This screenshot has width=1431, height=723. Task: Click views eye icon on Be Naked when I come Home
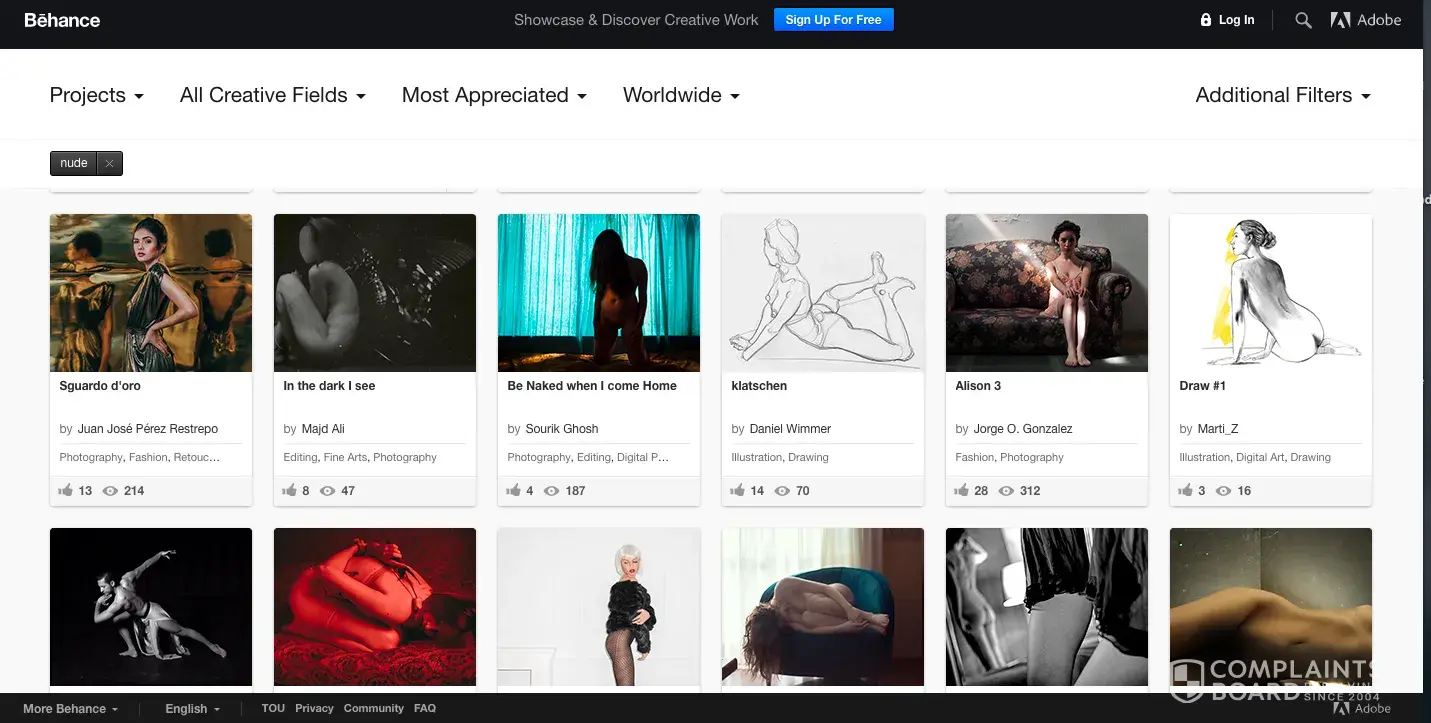pyautogui.click(x=551, y=491)
